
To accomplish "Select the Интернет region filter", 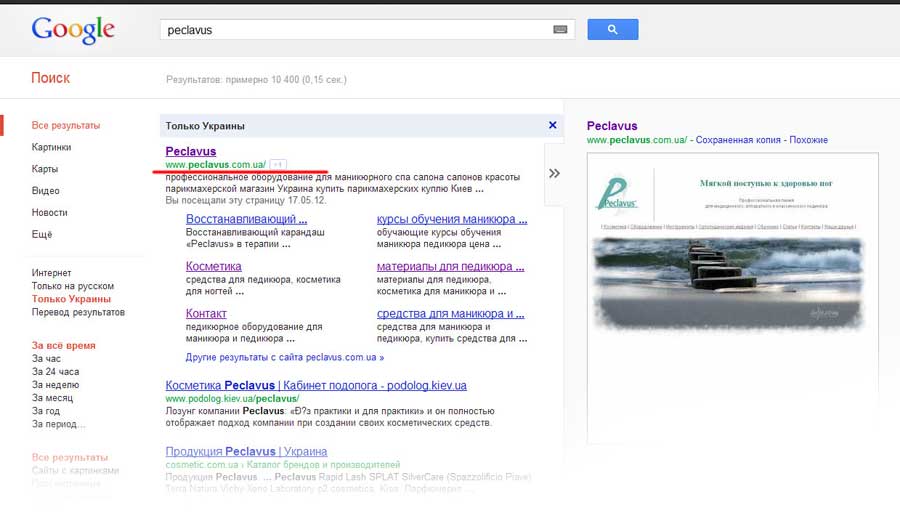I will pyautogui.click(x=52, y=273).
